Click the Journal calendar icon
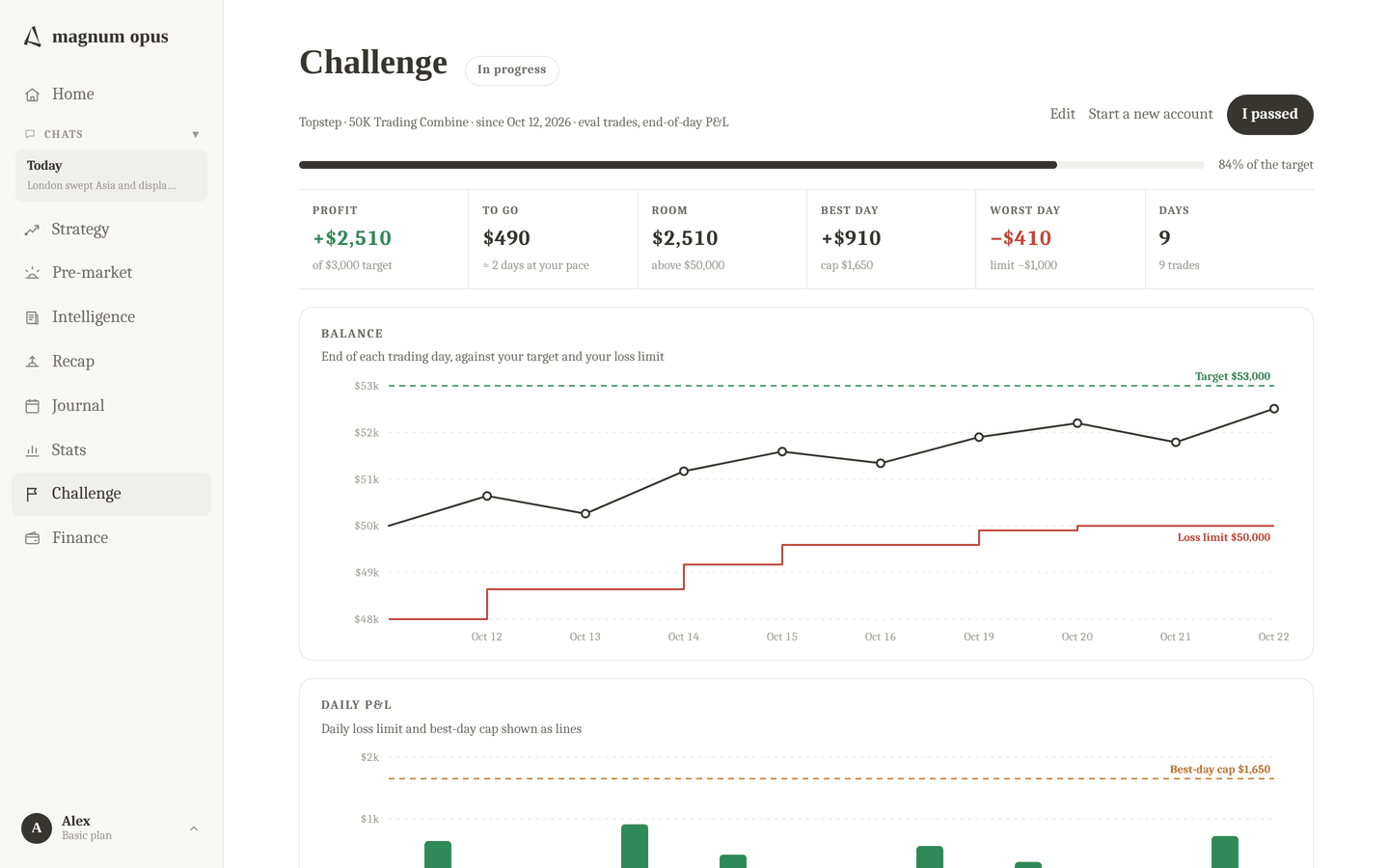Screen dimensions: 1389x868 click(x=32, y=406)
